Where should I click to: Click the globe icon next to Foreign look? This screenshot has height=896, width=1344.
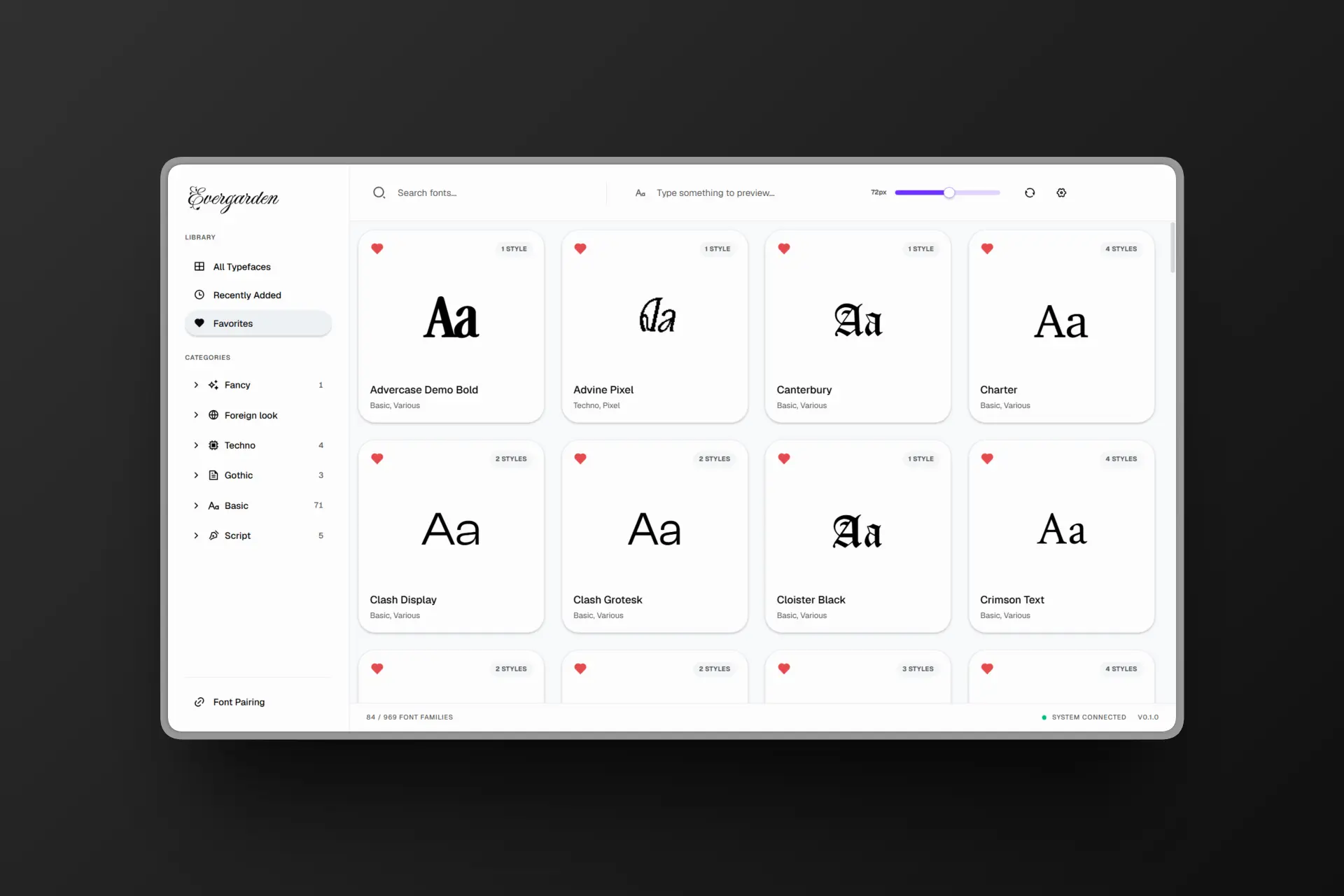click(x=213, y=415)
